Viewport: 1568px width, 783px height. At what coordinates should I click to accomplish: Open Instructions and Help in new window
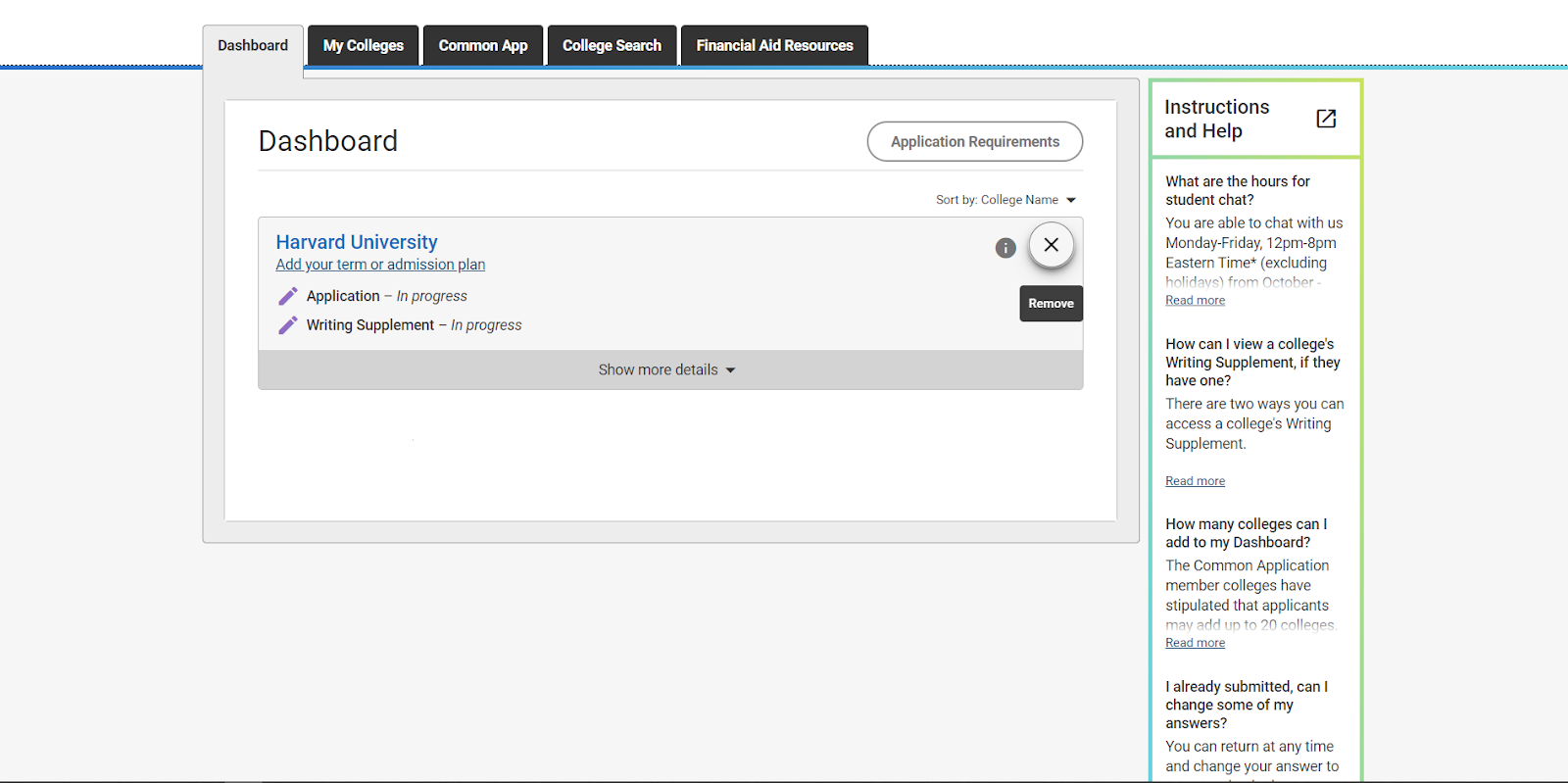pyautogui.click(x=1325, y=119)
